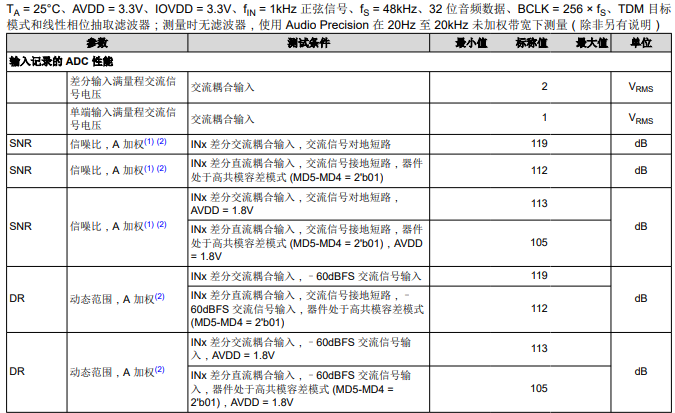Click the 113 value in the DR row
The image size is (675, 413).
(x=539, y=348)
